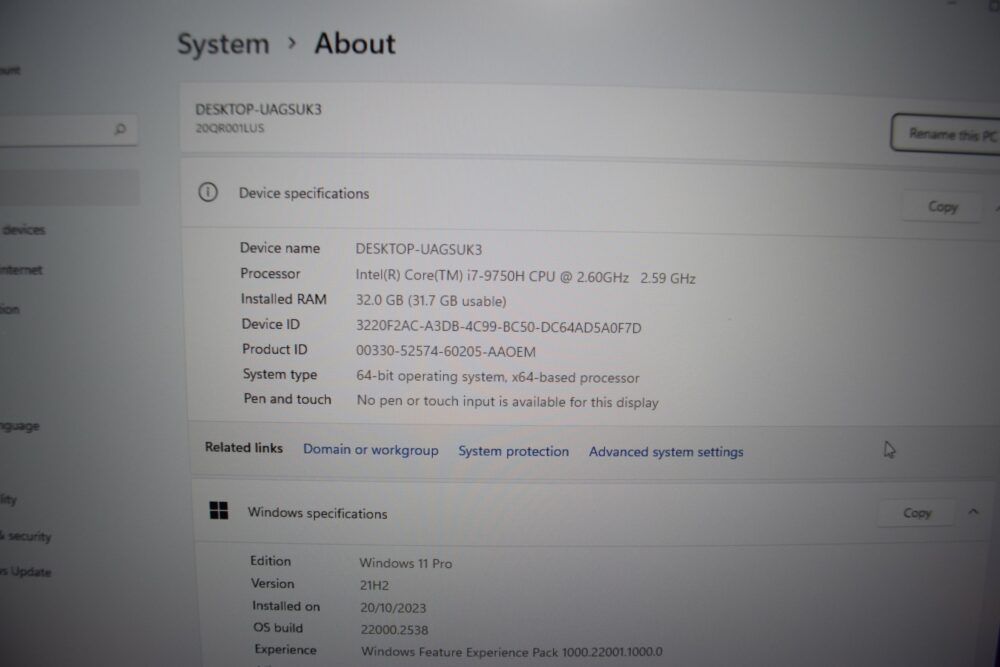Select Device ID 3220F2AC-A3DB-4C99-BC50-DC64AD5A0F7D

499,327
